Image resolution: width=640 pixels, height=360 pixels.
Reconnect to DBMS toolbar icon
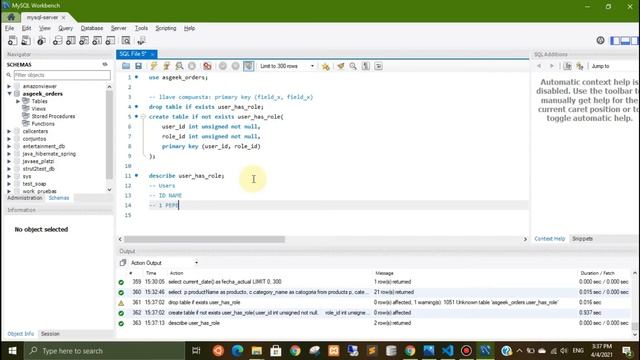141,40
